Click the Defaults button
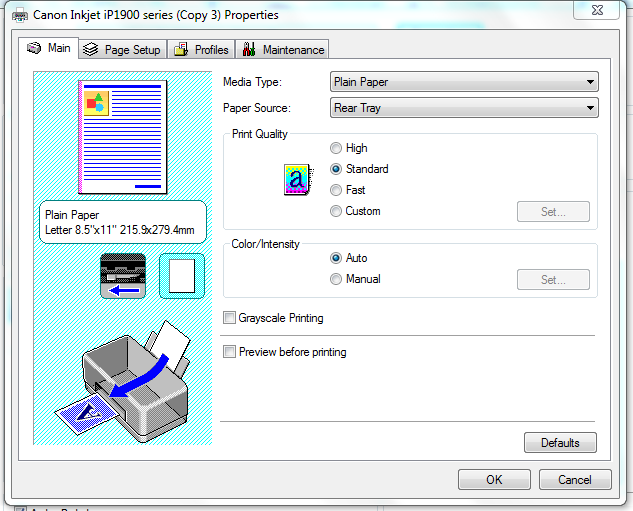Image resolution: width=633 pixels, height=511 pixels. 560,443
